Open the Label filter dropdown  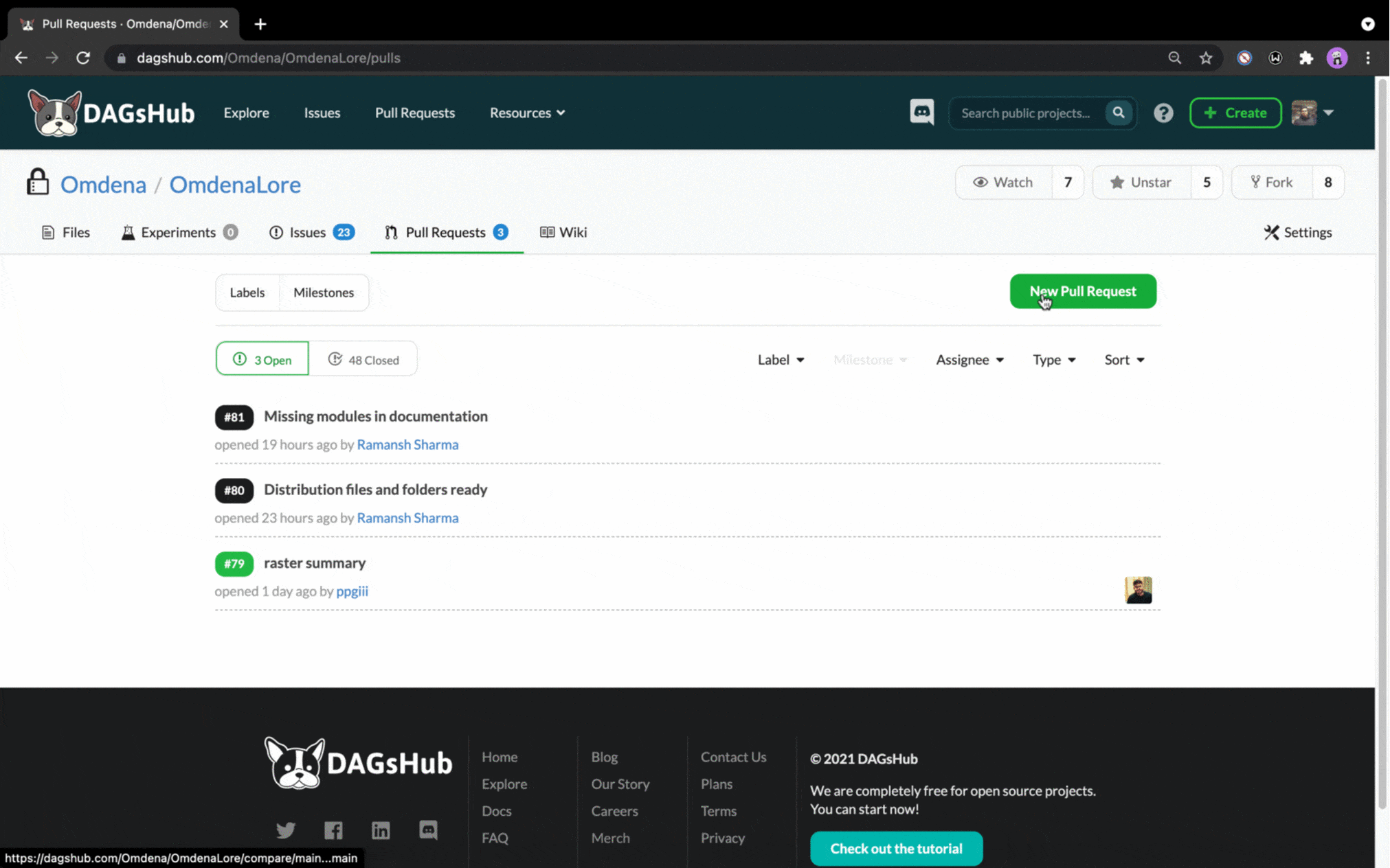pos(781,360)
